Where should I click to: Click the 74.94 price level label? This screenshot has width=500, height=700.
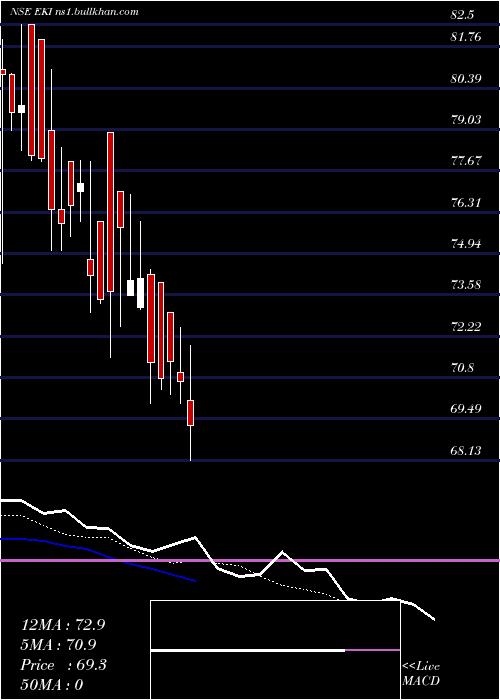(466, 244)
